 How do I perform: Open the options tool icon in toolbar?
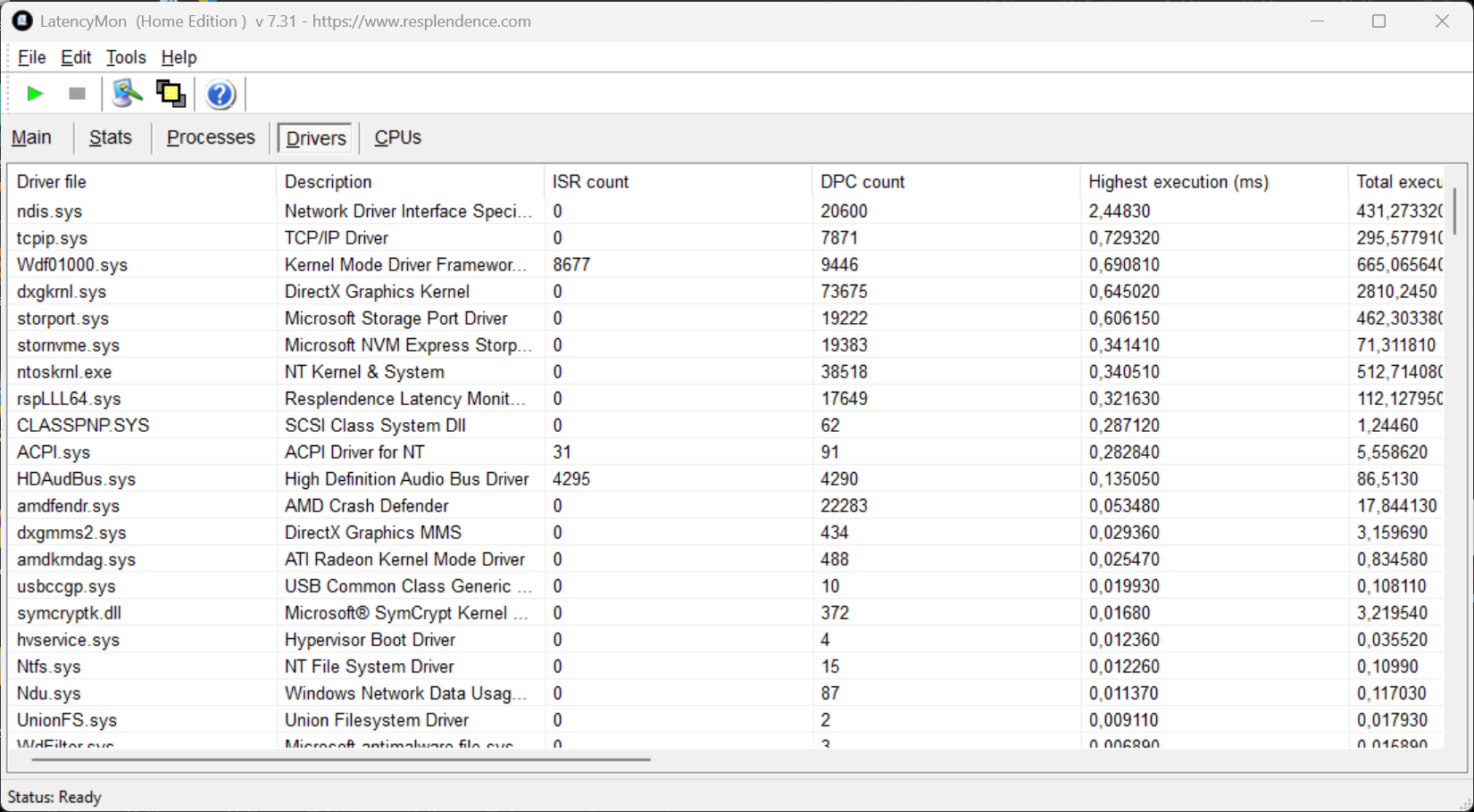pos(127,94)
